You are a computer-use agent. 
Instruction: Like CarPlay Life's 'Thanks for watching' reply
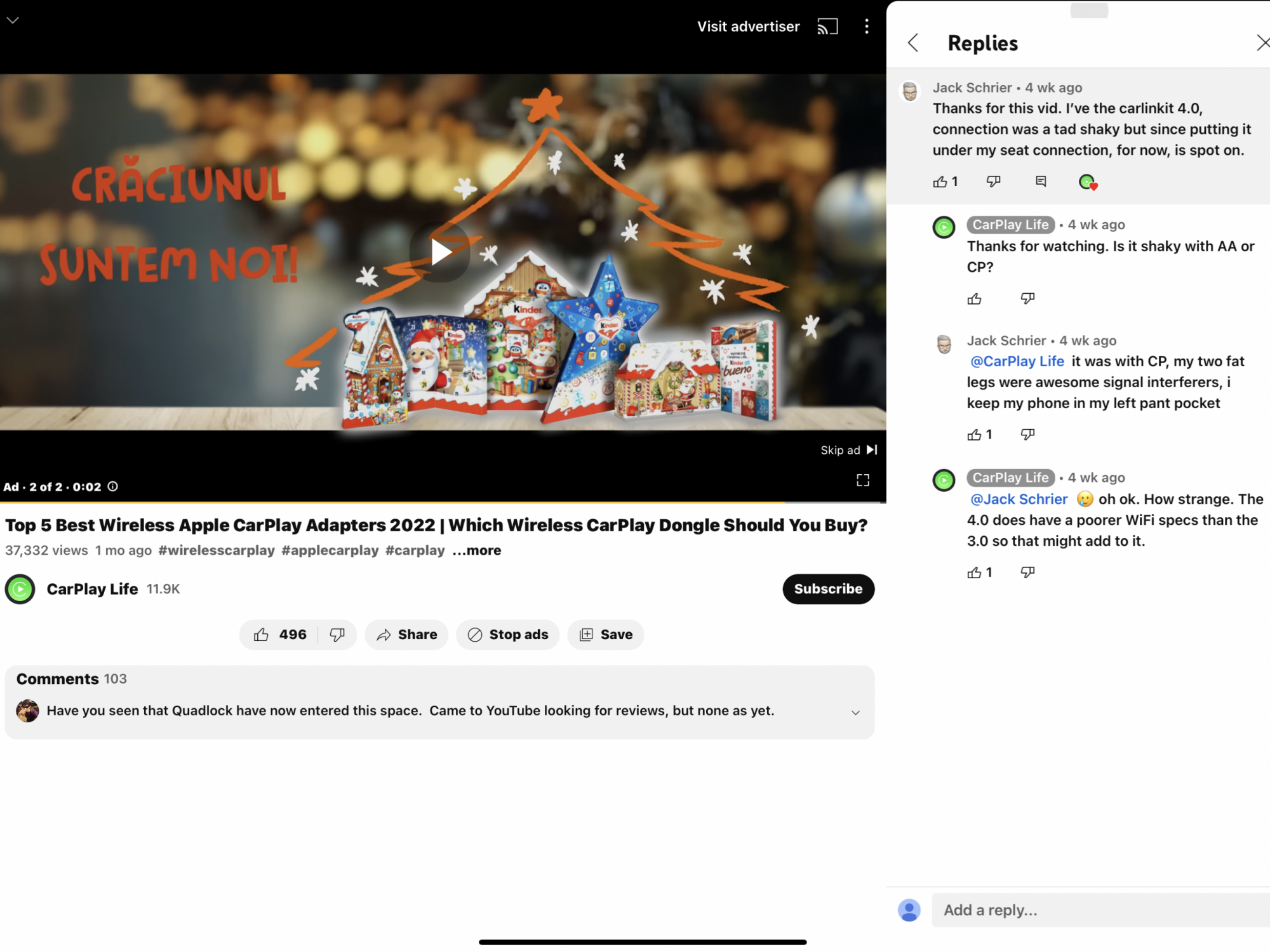(974, 299)
